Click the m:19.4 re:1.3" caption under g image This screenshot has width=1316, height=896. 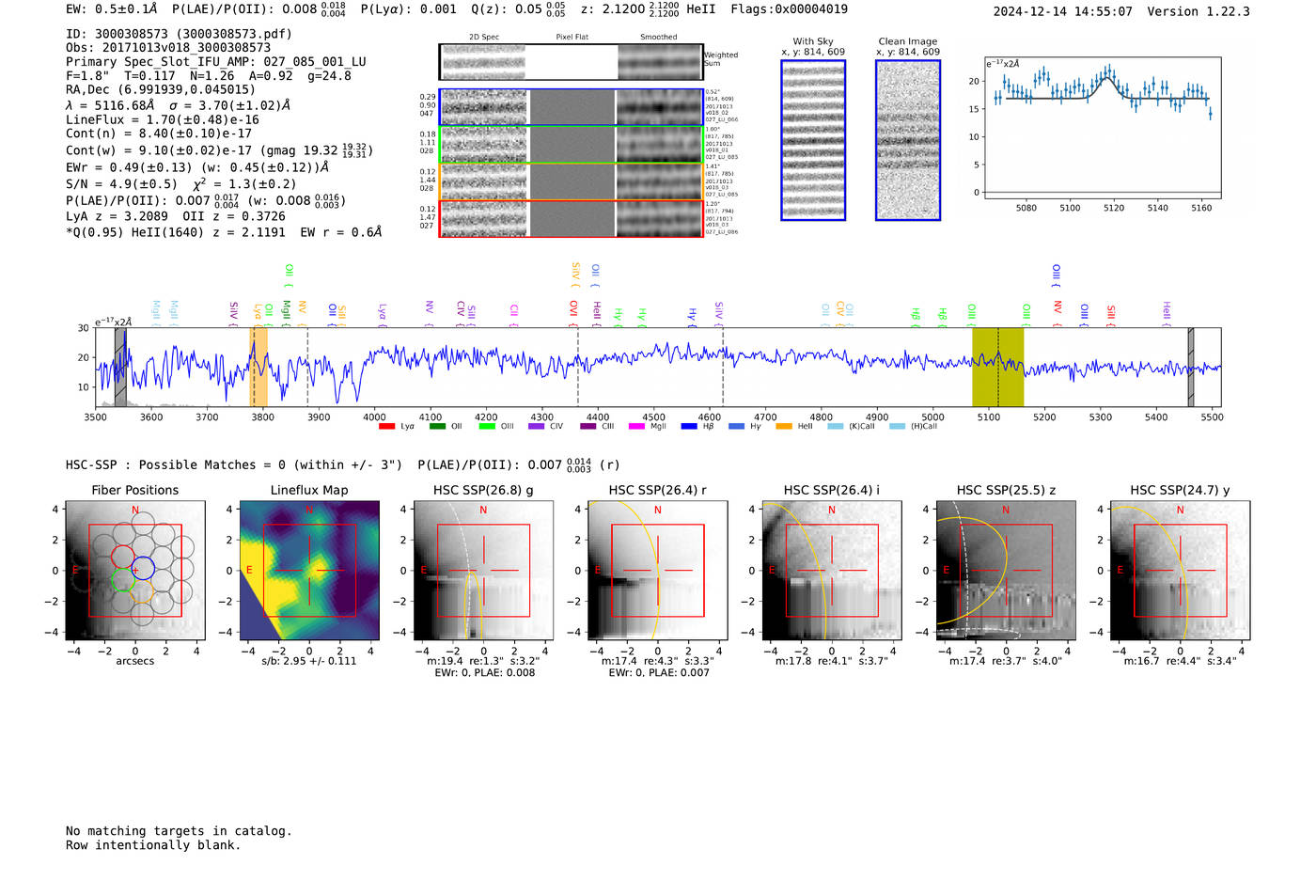click(484, 661)
